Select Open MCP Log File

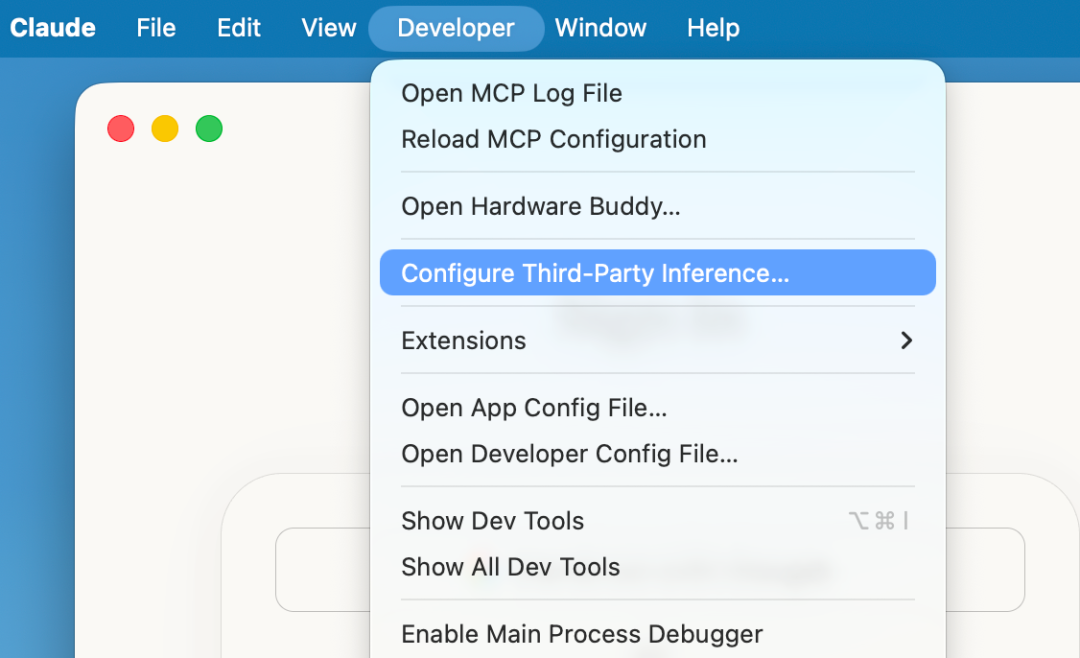pos(511,93)
